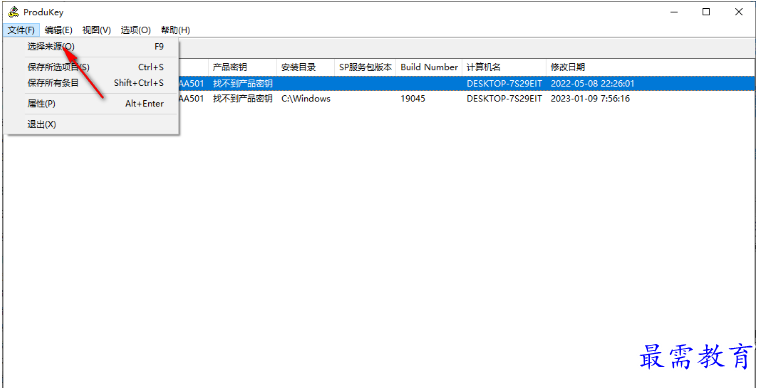Click DESKTOP-7S29EIT in the second row
Viewport: 761px width, 388px height.
click(x=504, y=99)
